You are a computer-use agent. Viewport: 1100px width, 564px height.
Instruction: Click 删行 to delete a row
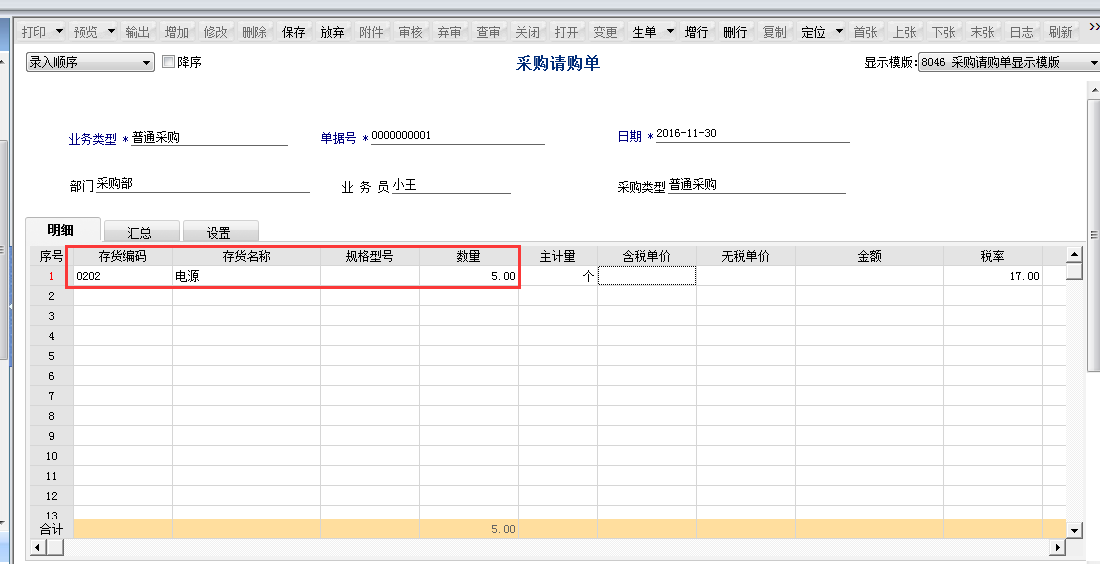[735, 32]
